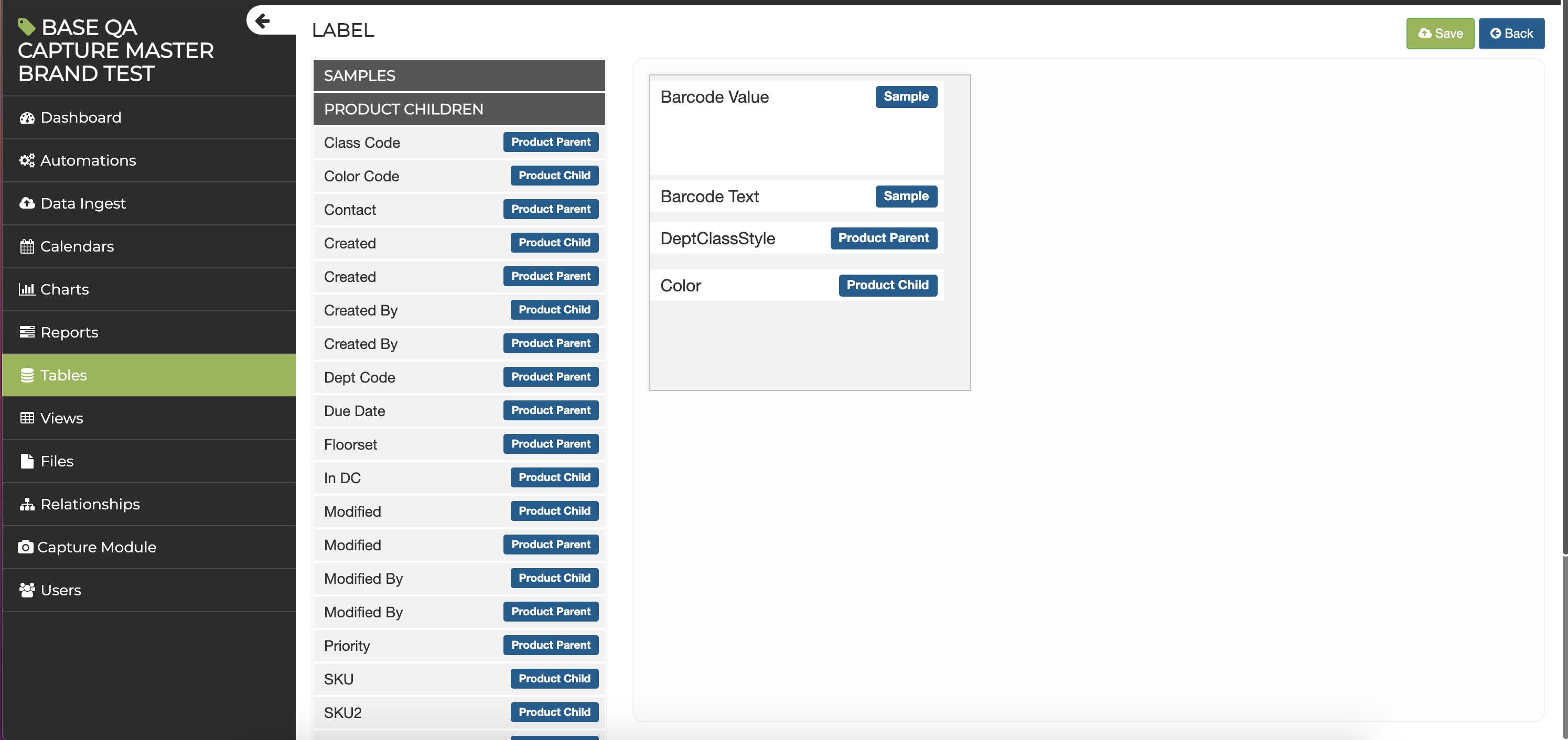Click the DeptClassStyle Product Parent badge
The height and width of the screenshot is (740, 1568).
tap(883, 238)
